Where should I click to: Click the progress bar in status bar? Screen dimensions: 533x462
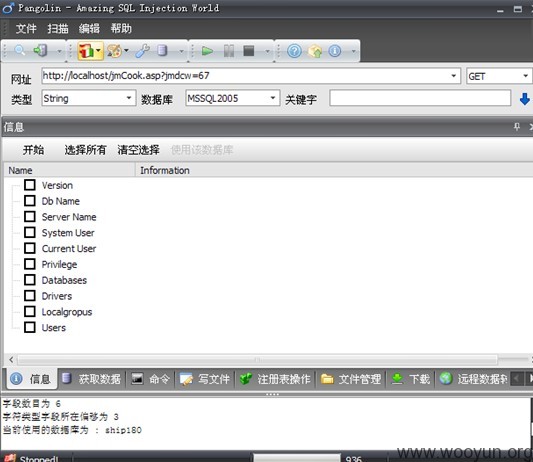(297, 458)
